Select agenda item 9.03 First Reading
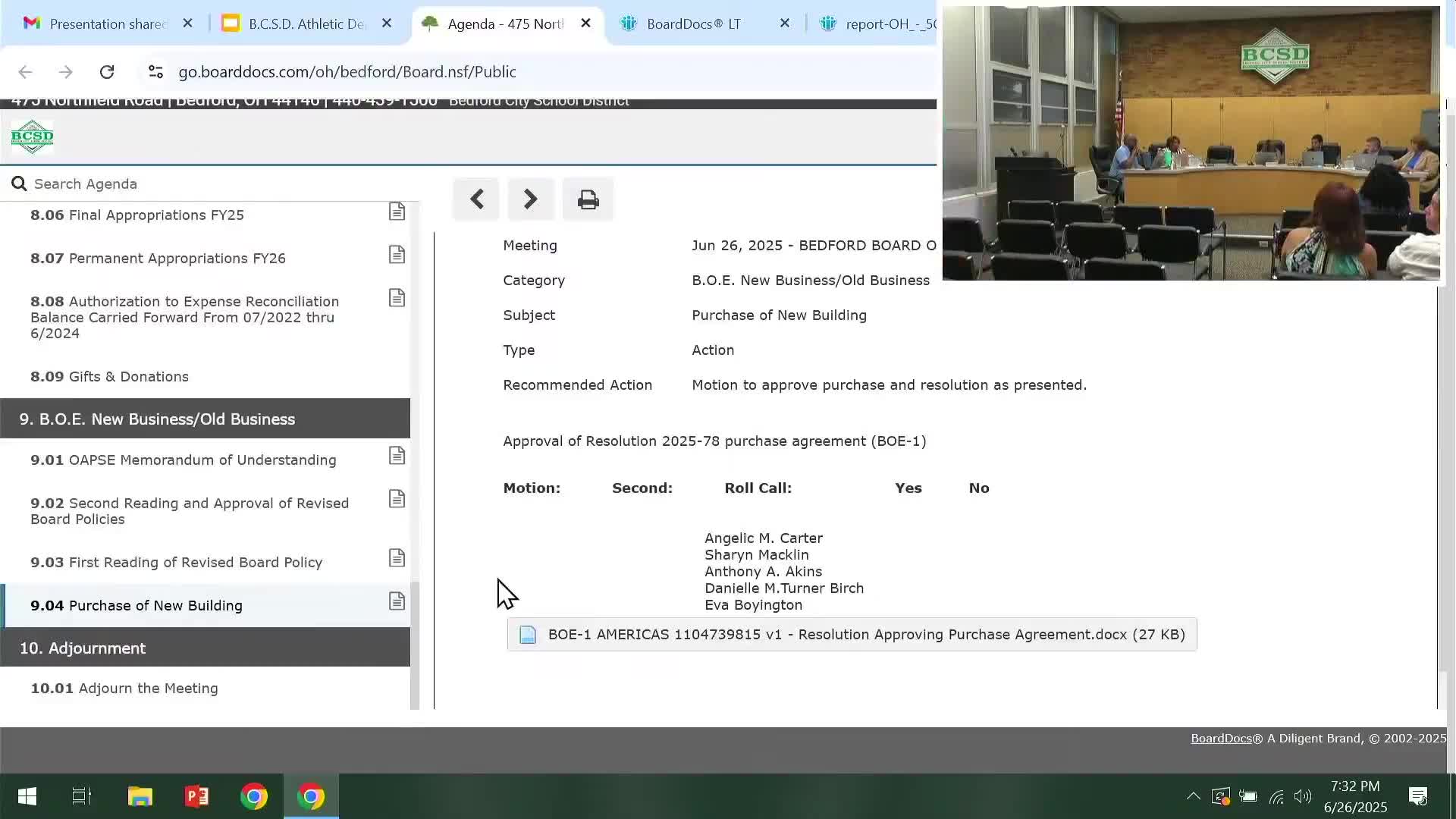Viewport: 1456px width, 819px height. click(176, 562)
